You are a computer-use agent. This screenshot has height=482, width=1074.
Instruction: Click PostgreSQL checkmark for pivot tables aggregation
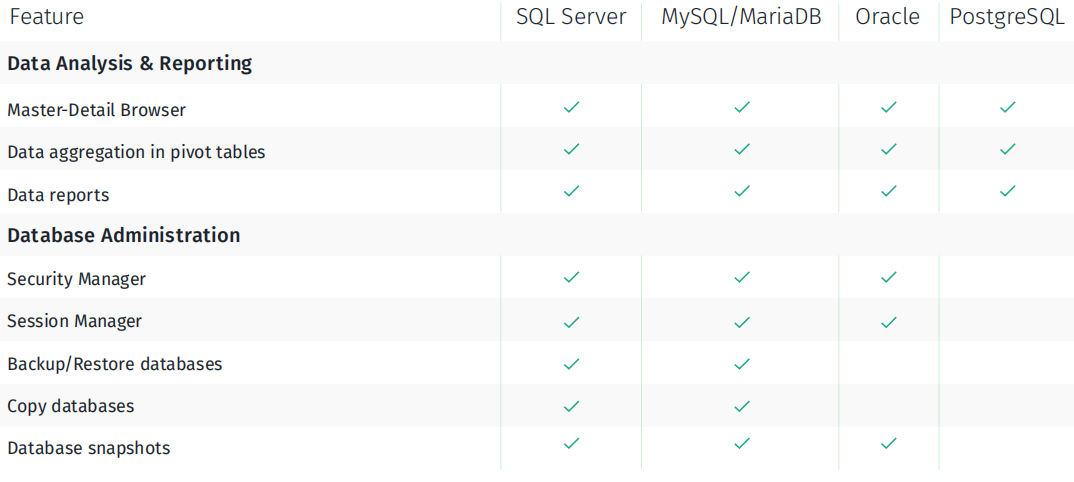tap(1007, 148)
